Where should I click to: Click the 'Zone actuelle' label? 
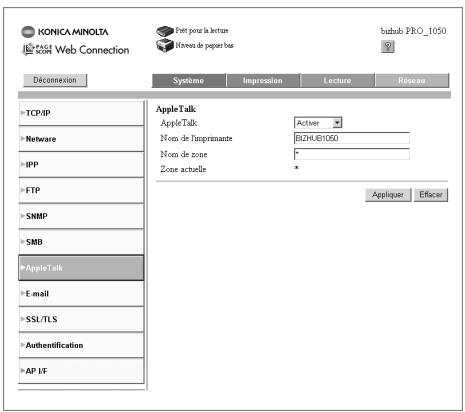tap(183, 169)
